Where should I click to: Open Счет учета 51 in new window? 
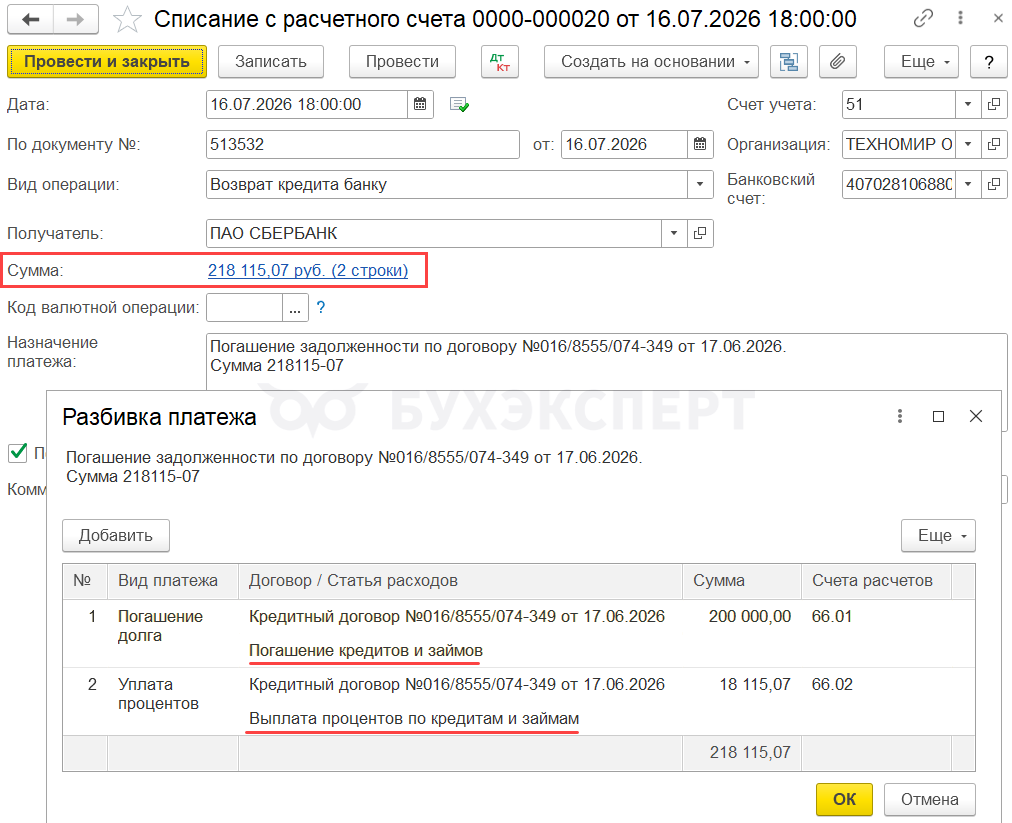(995, 105)
